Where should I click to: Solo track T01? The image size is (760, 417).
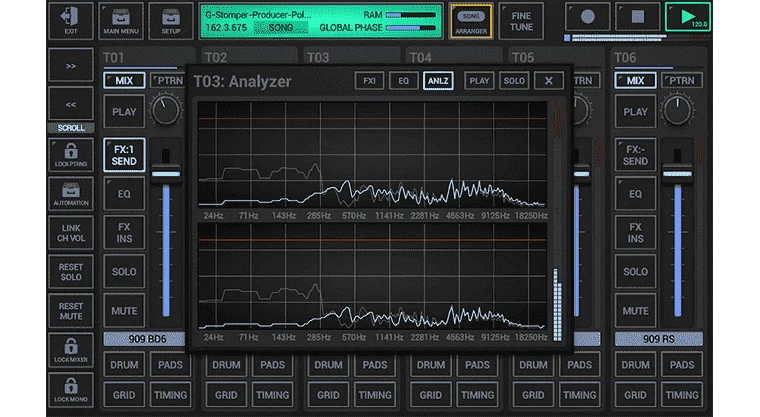pyautogui.click(x=124, y=272)
